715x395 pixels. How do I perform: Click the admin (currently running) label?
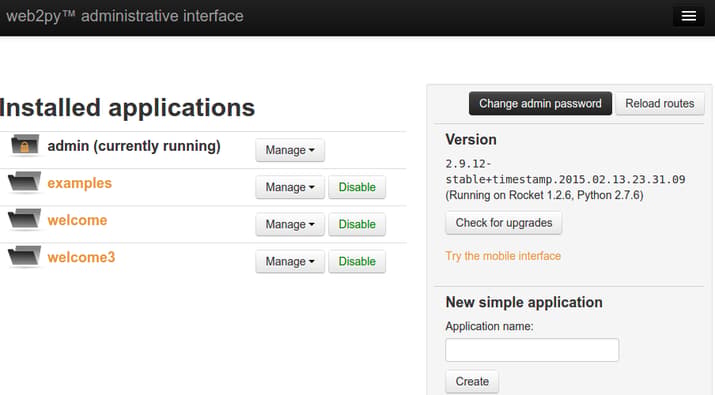pyautogui.click(x=134, y=146)
